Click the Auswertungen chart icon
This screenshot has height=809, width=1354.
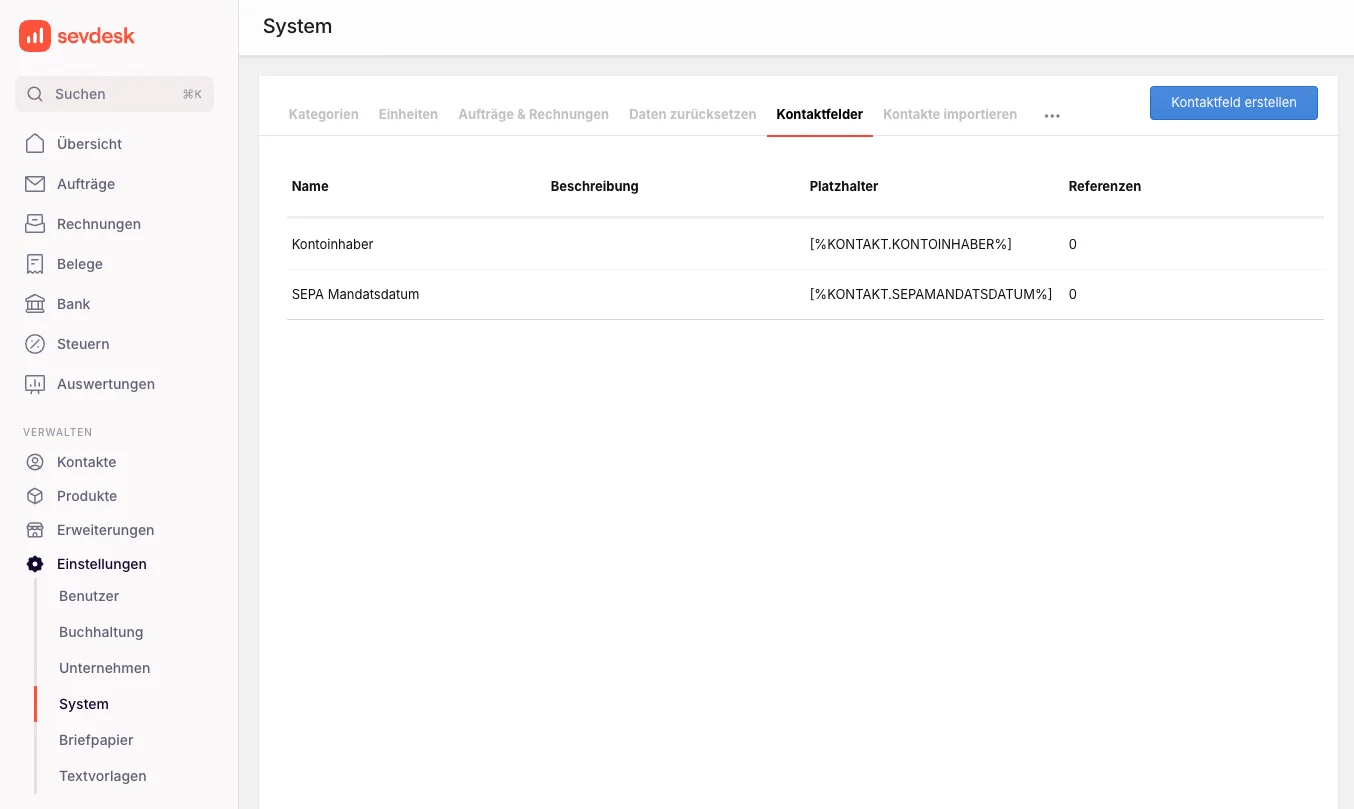(x=35, y=384)
